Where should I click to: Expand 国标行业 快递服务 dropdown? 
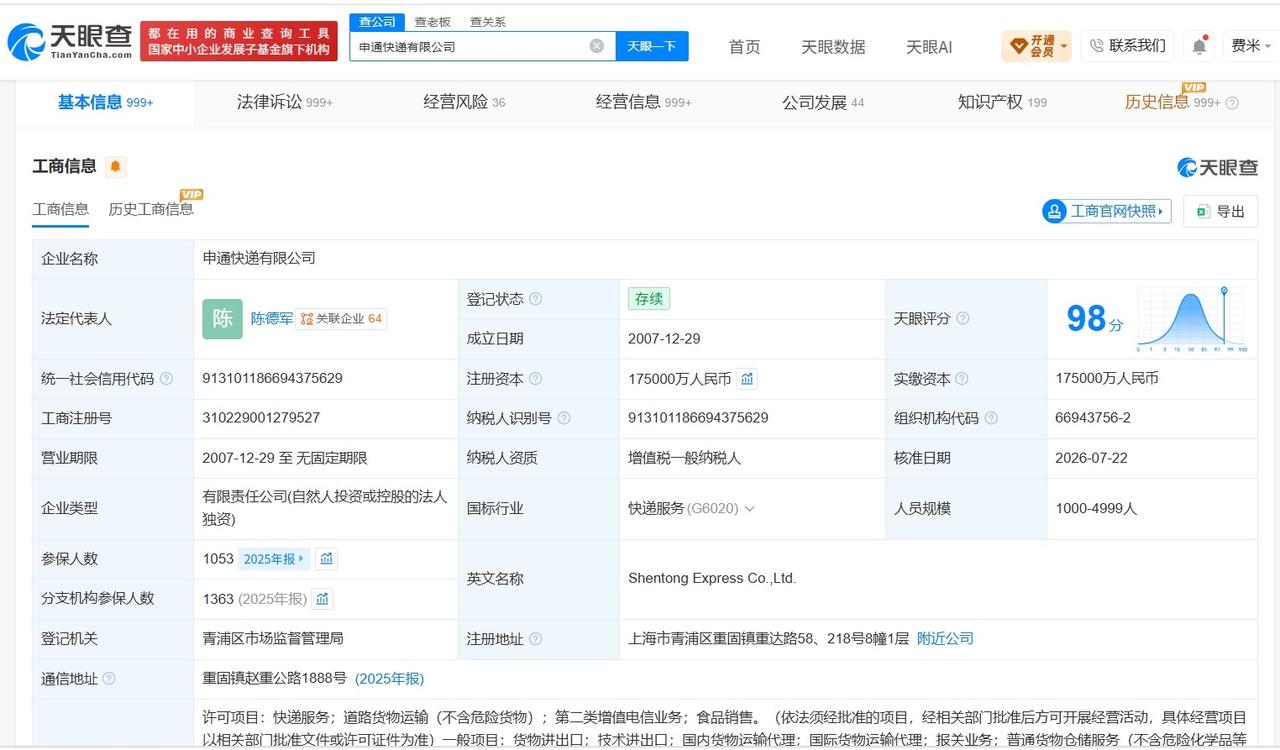749,509
